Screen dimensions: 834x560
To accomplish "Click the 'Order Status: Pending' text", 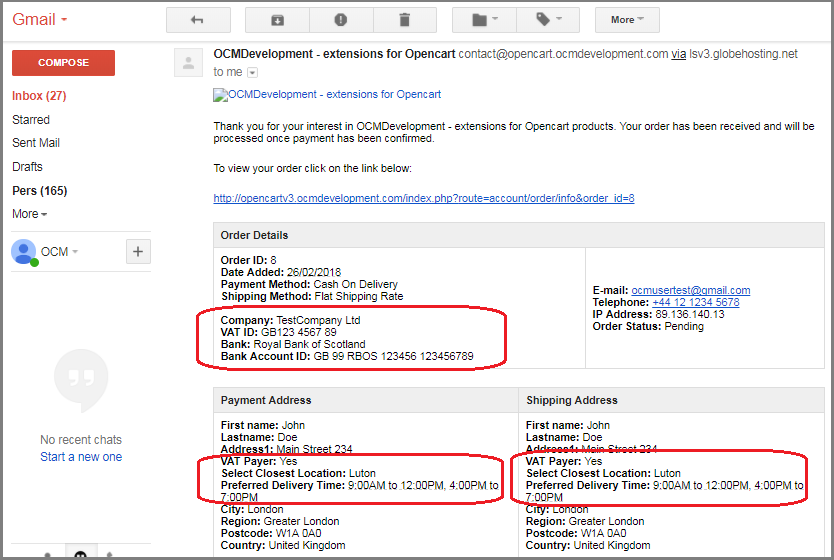I will 648,327.
